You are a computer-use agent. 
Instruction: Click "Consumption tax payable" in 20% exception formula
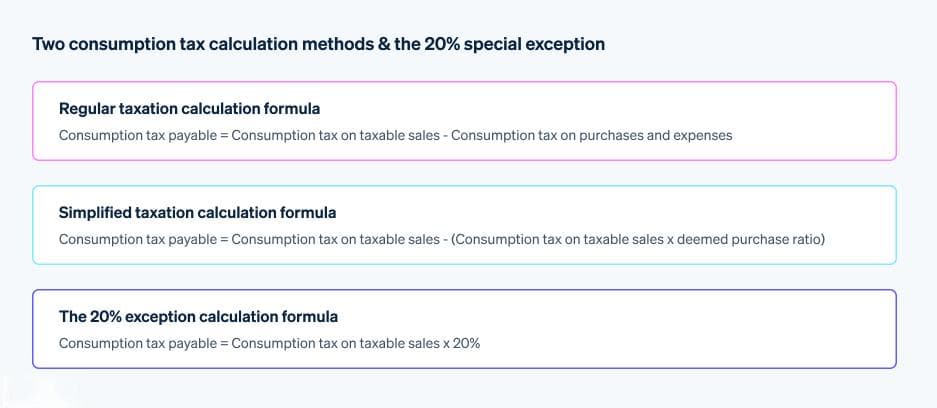pos(138,343)
